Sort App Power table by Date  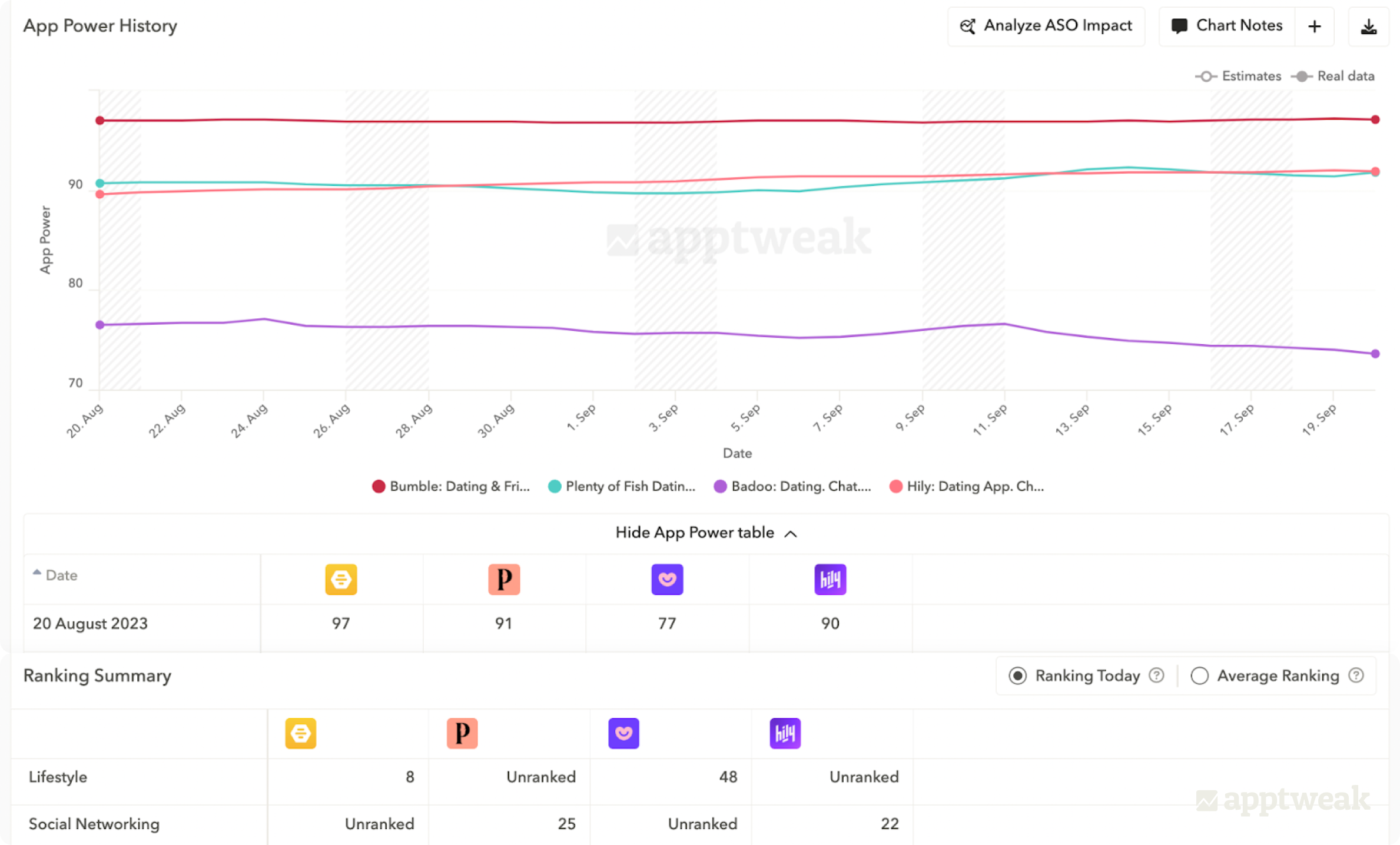[x=55, y=575]
